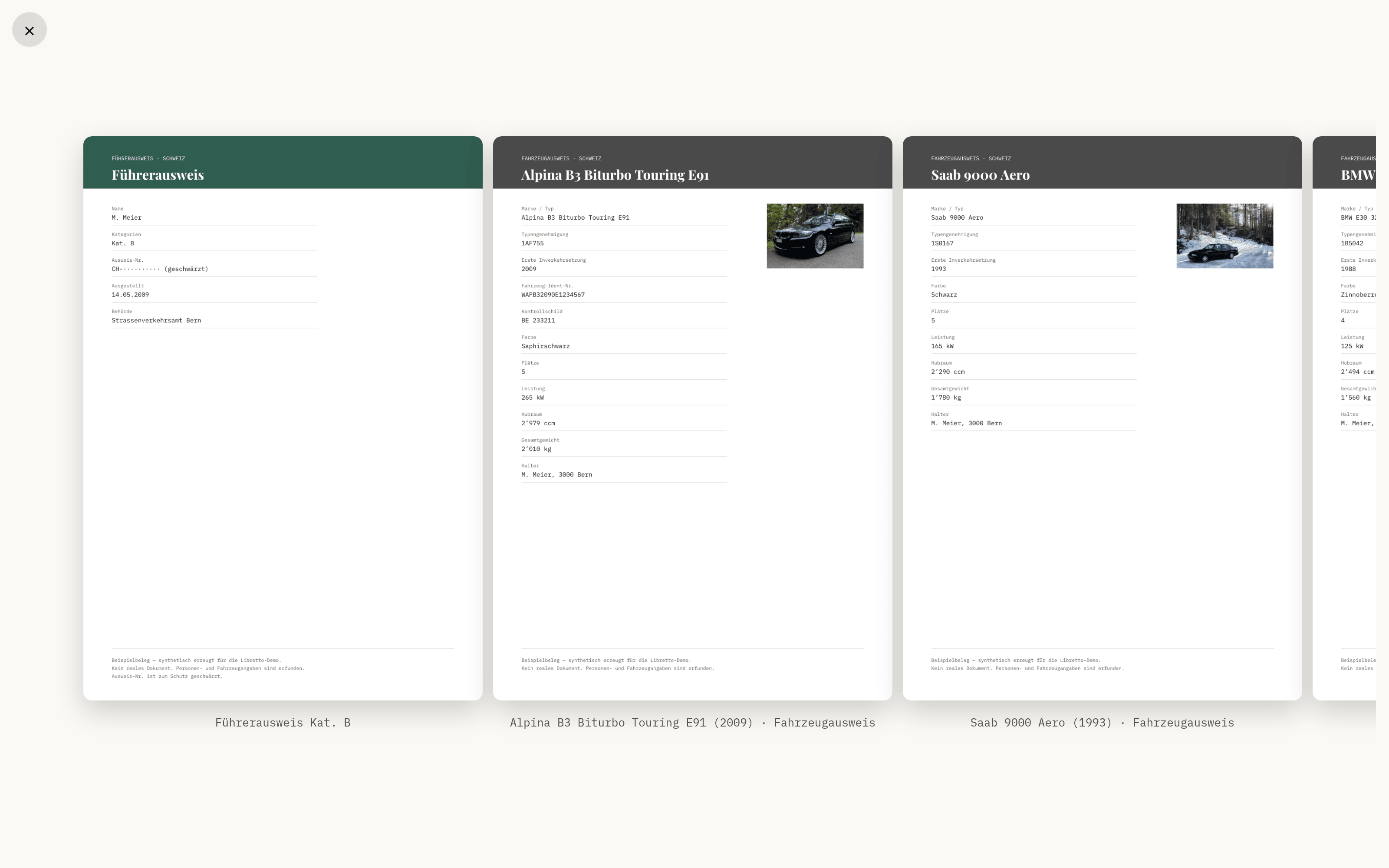The image size is (1389, 868).
Task: Click the caption "Führerausweis Kat. B"
Action: coord(283,723)
